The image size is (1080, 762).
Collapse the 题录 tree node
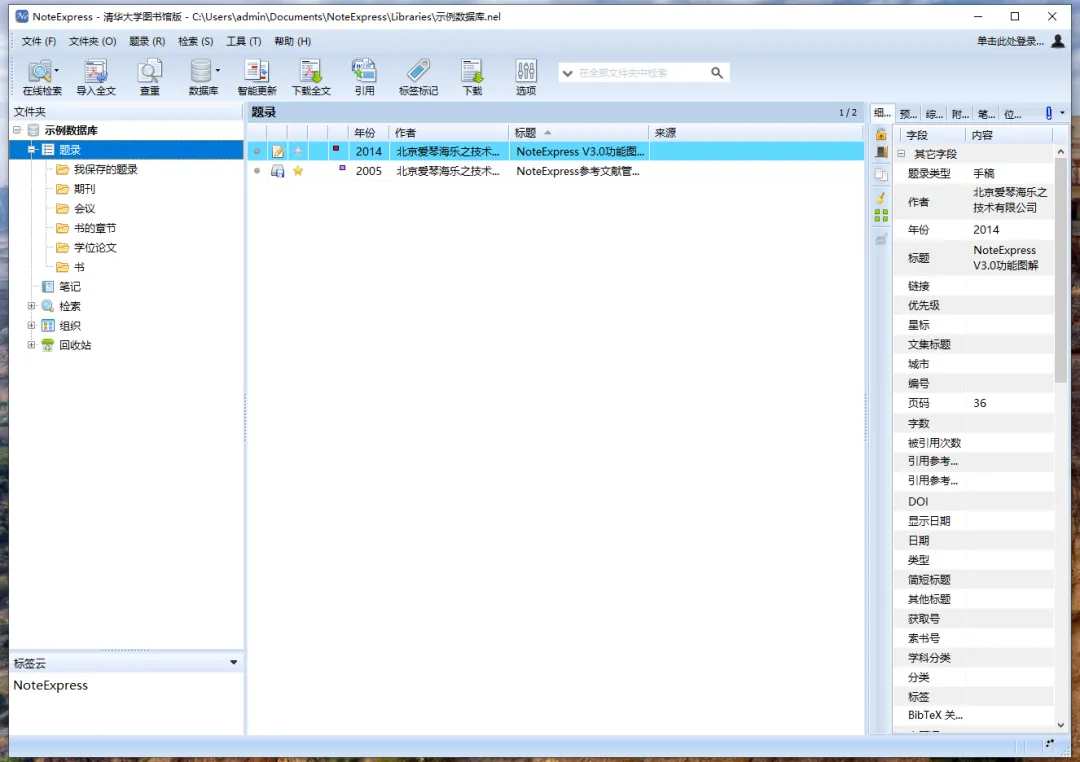tap(32, 149)
